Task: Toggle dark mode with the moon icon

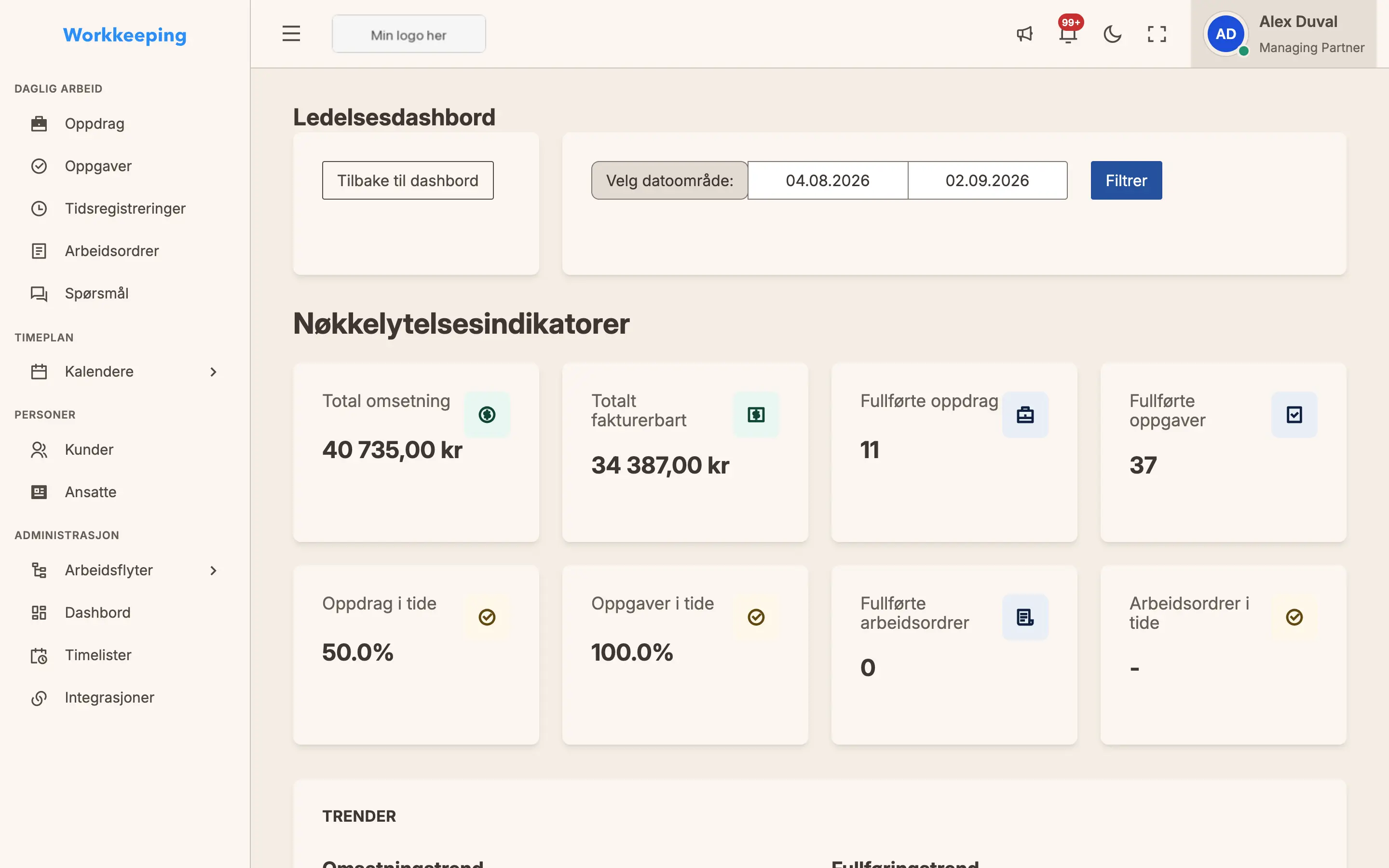Action: [1112, 34]
